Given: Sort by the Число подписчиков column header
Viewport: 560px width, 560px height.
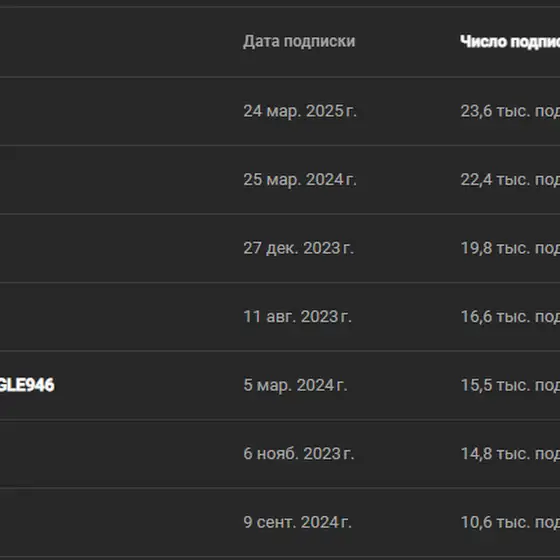Looking at the screenshot, I should [x=510, y=41].
